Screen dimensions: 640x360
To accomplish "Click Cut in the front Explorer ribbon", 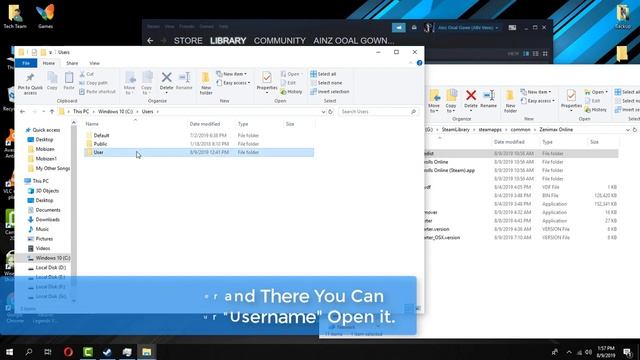I will click(x=87, y=74).
